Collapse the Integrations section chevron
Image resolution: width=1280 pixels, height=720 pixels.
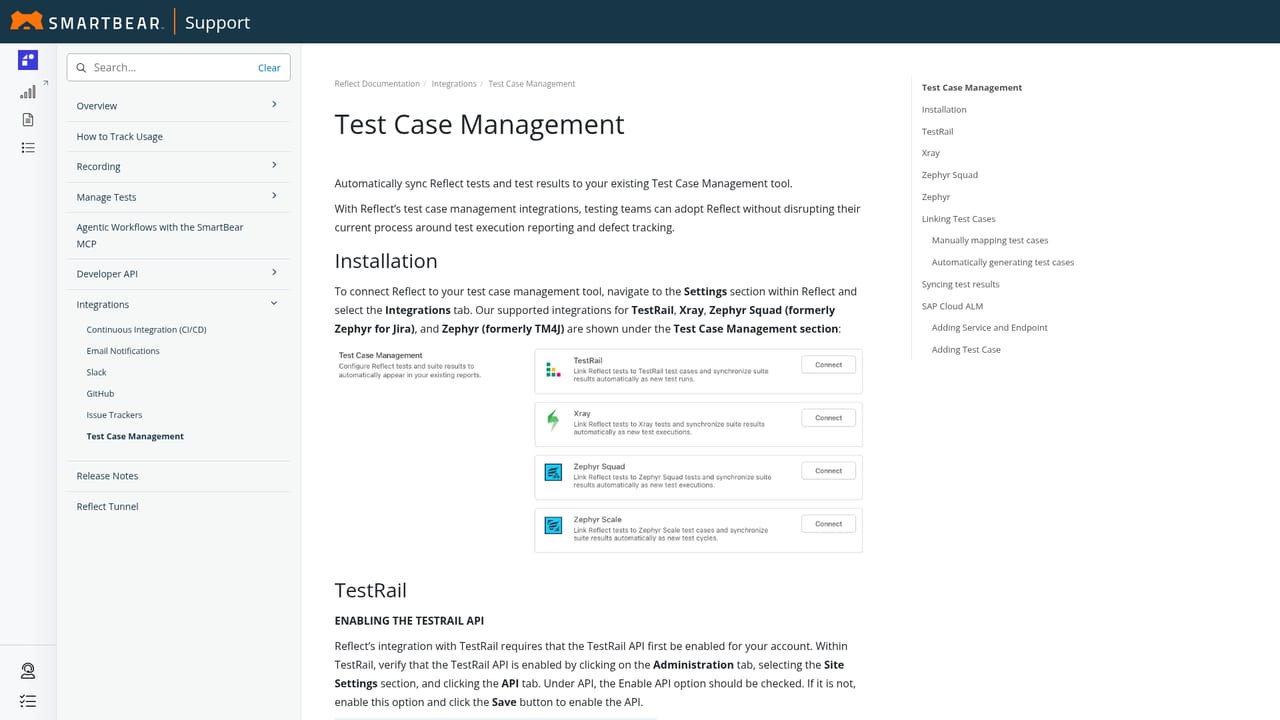click(x=274, y=303)
